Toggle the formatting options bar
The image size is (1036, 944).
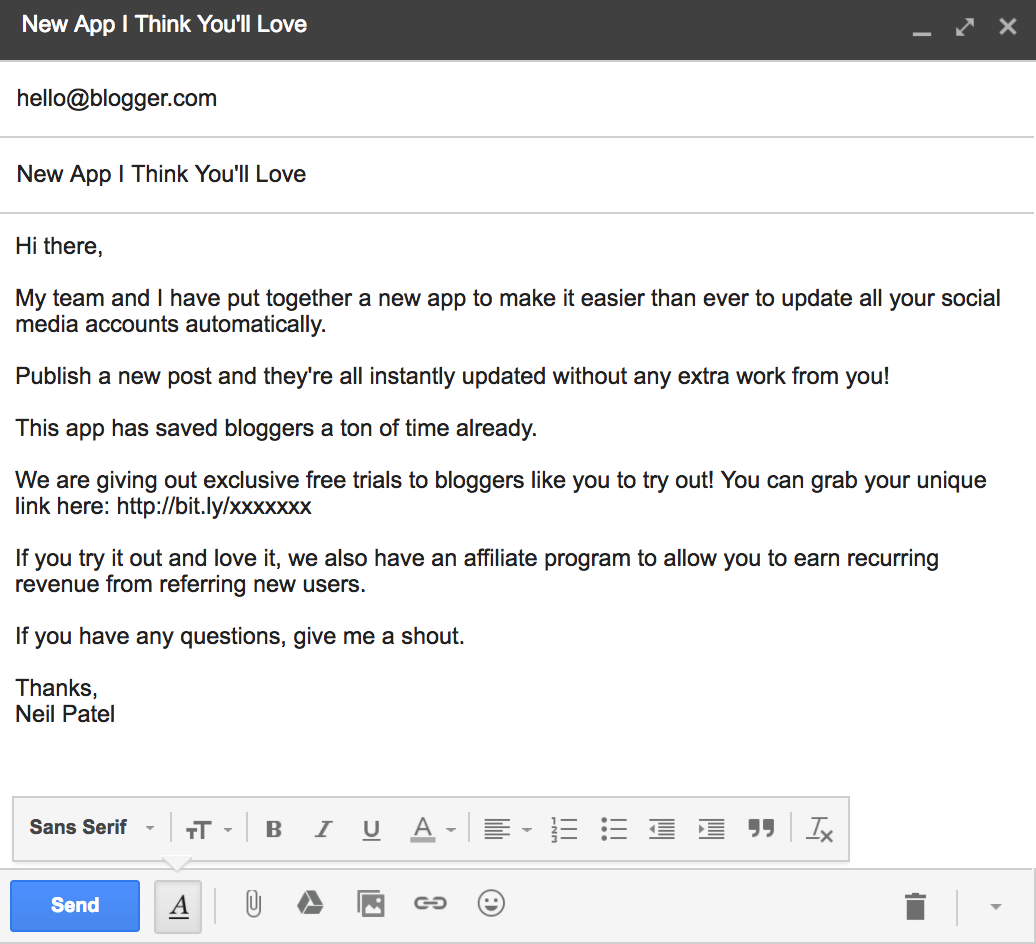tap(178, 906)
